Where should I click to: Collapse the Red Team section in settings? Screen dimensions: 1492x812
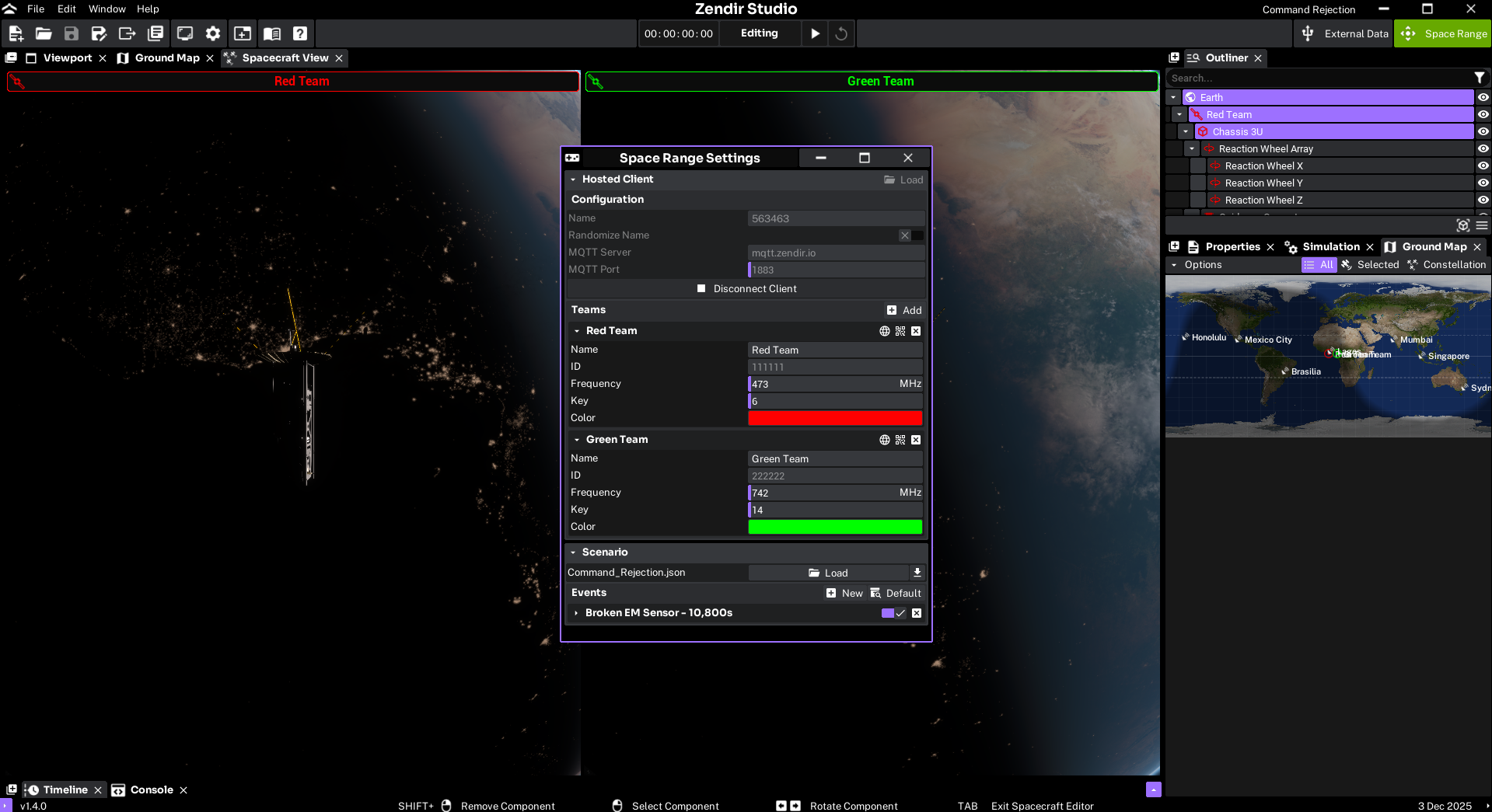(577, 331)
